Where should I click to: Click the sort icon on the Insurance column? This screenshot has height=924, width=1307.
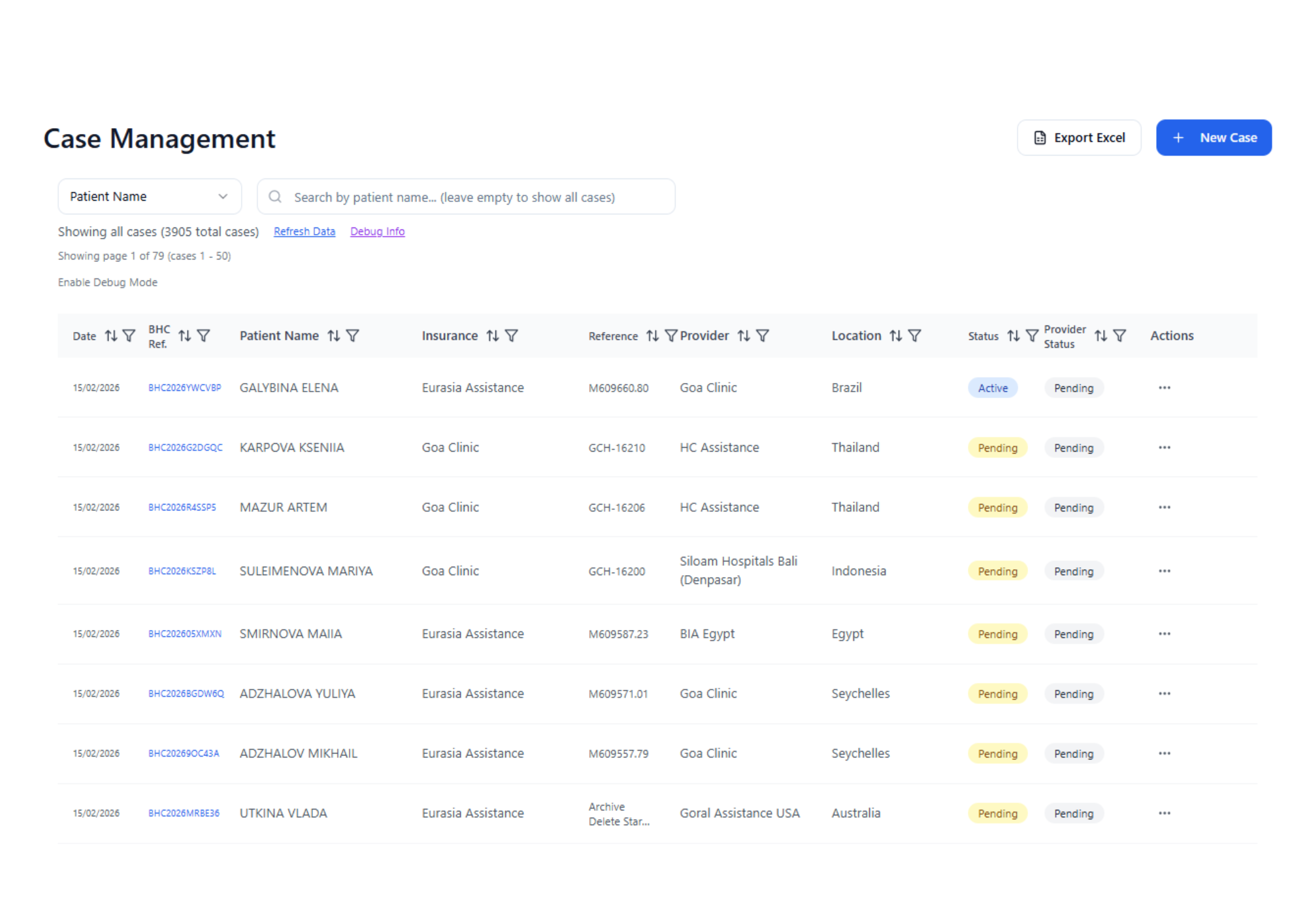pos(491,335)
